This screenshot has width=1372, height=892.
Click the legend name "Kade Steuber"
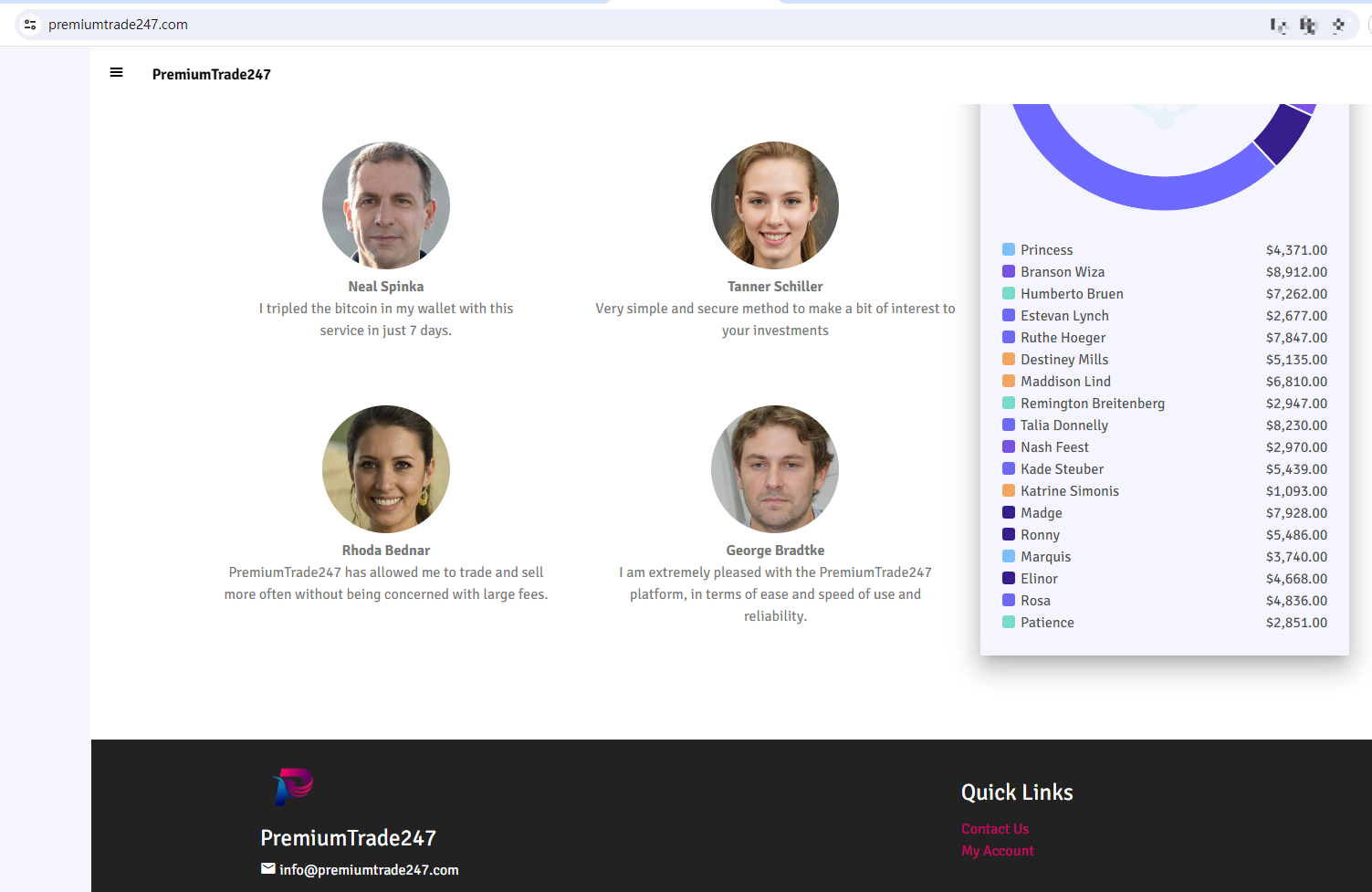1062,469
